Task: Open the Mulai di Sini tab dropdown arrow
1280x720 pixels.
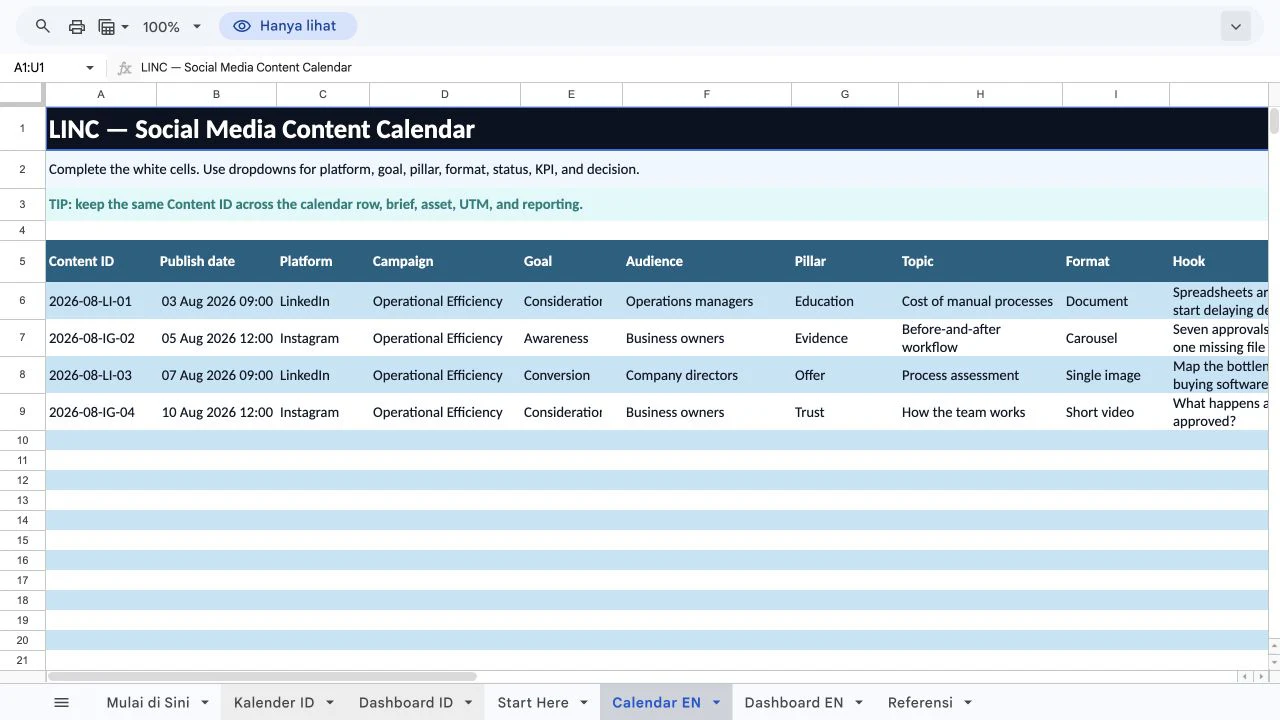Action: [x=205, y=703]
